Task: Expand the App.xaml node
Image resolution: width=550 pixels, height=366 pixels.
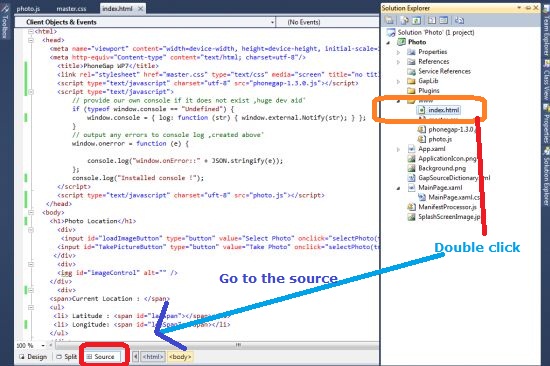Action: tap(398, 149)
